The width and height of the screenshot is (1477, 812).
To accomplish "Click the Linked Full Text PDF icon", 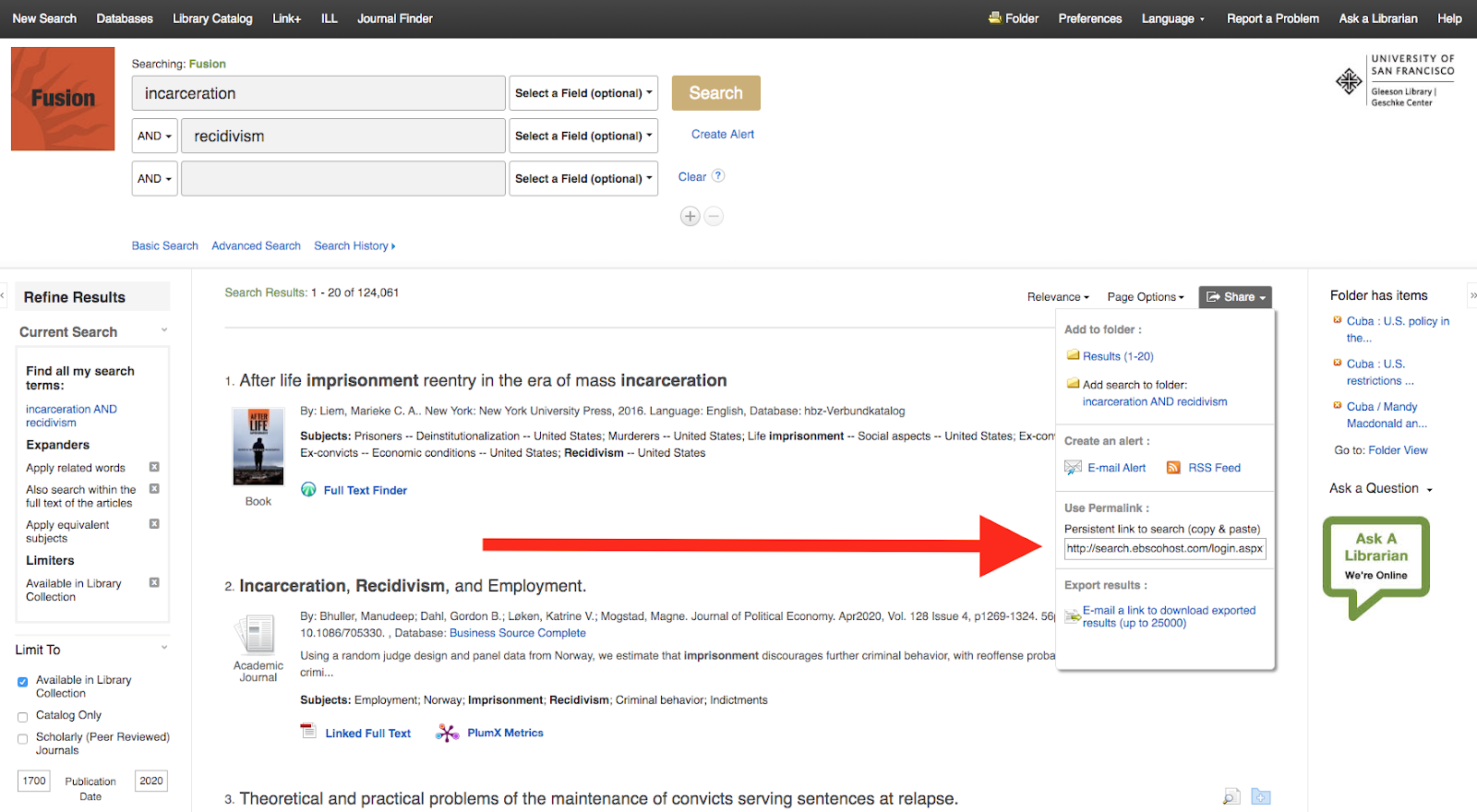I will tap(308, 732).
